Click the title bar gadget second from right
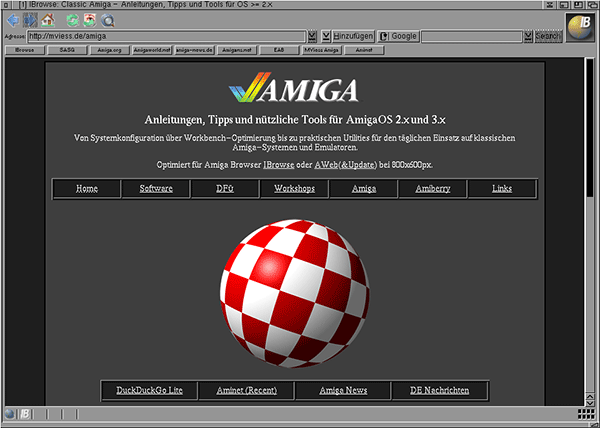 tap(579, 5)
